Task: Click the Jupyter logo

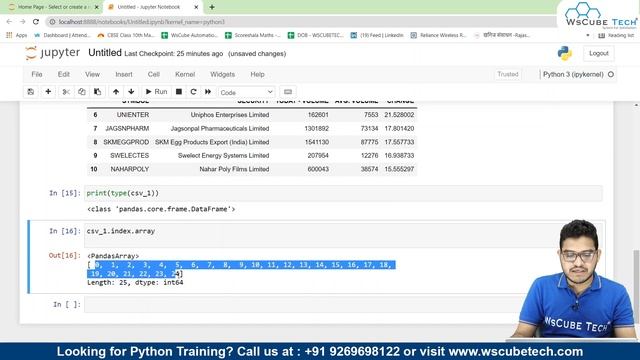Action: click(52, 53)
